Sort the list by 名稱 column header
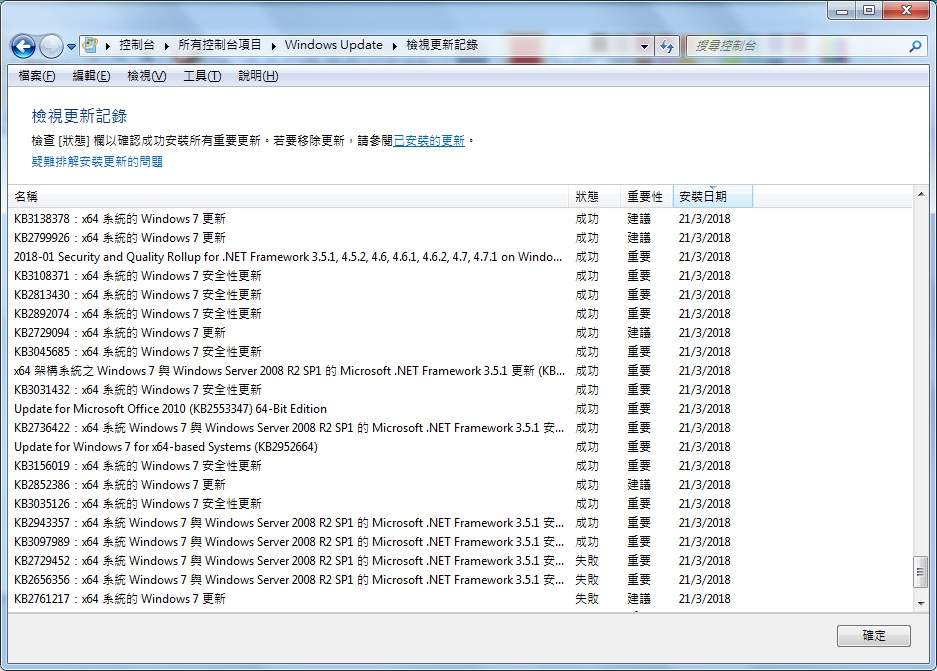The width and height of the screenshot is (937, 671). 288,197
